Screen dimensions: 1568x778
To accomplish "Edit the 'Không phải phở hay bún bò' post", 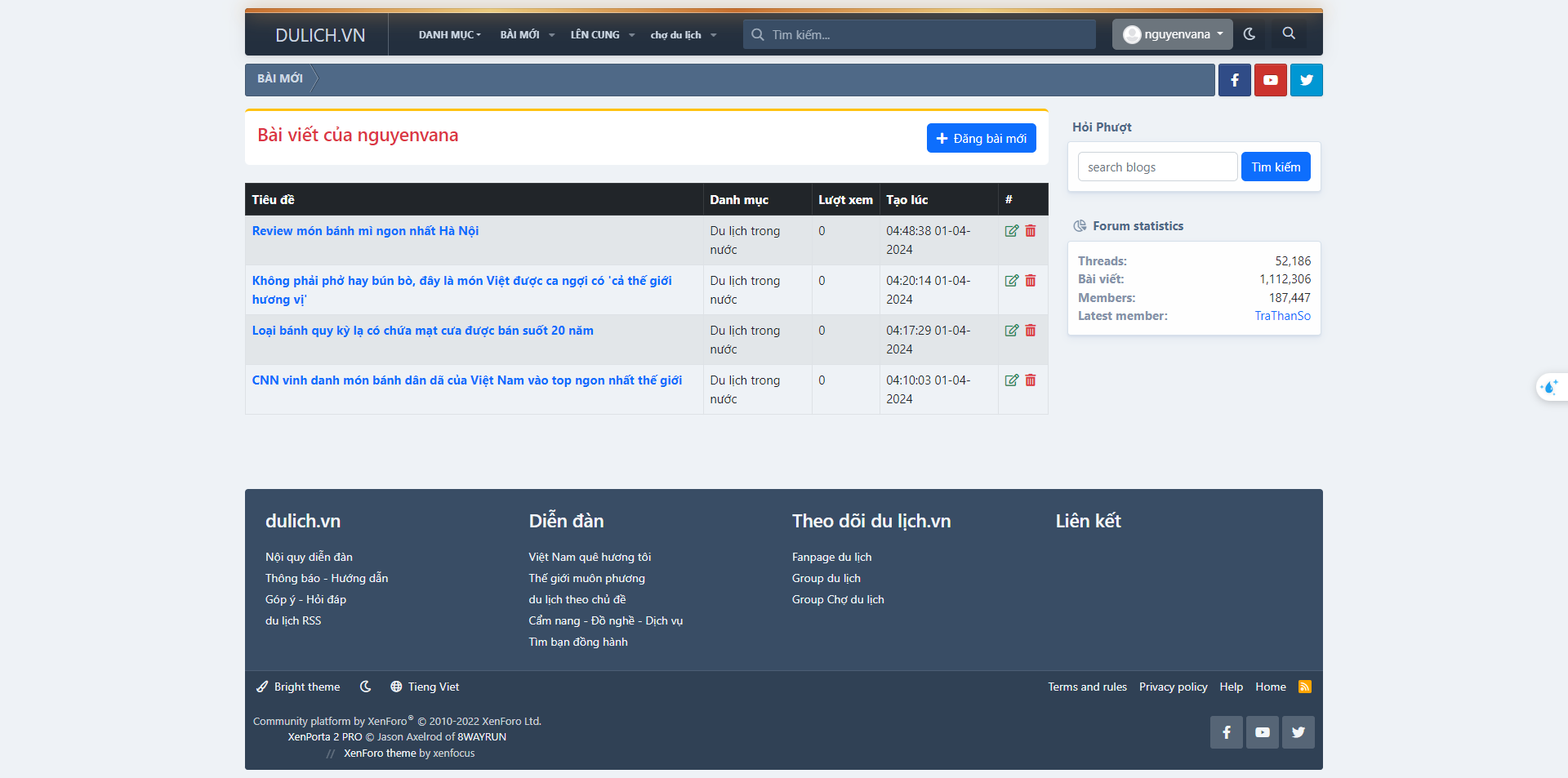I will click(x=1011, y=281).
